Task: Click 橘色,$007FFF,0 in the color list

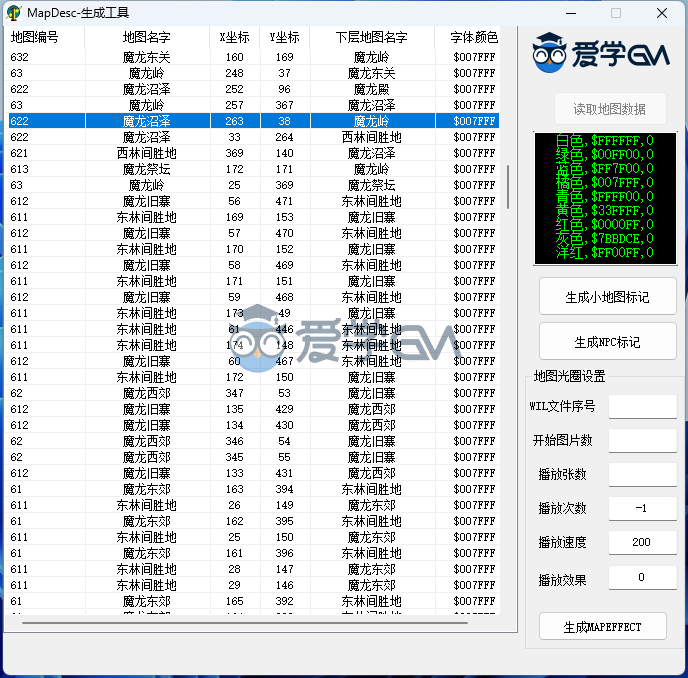Action: [x=605, y=183]
